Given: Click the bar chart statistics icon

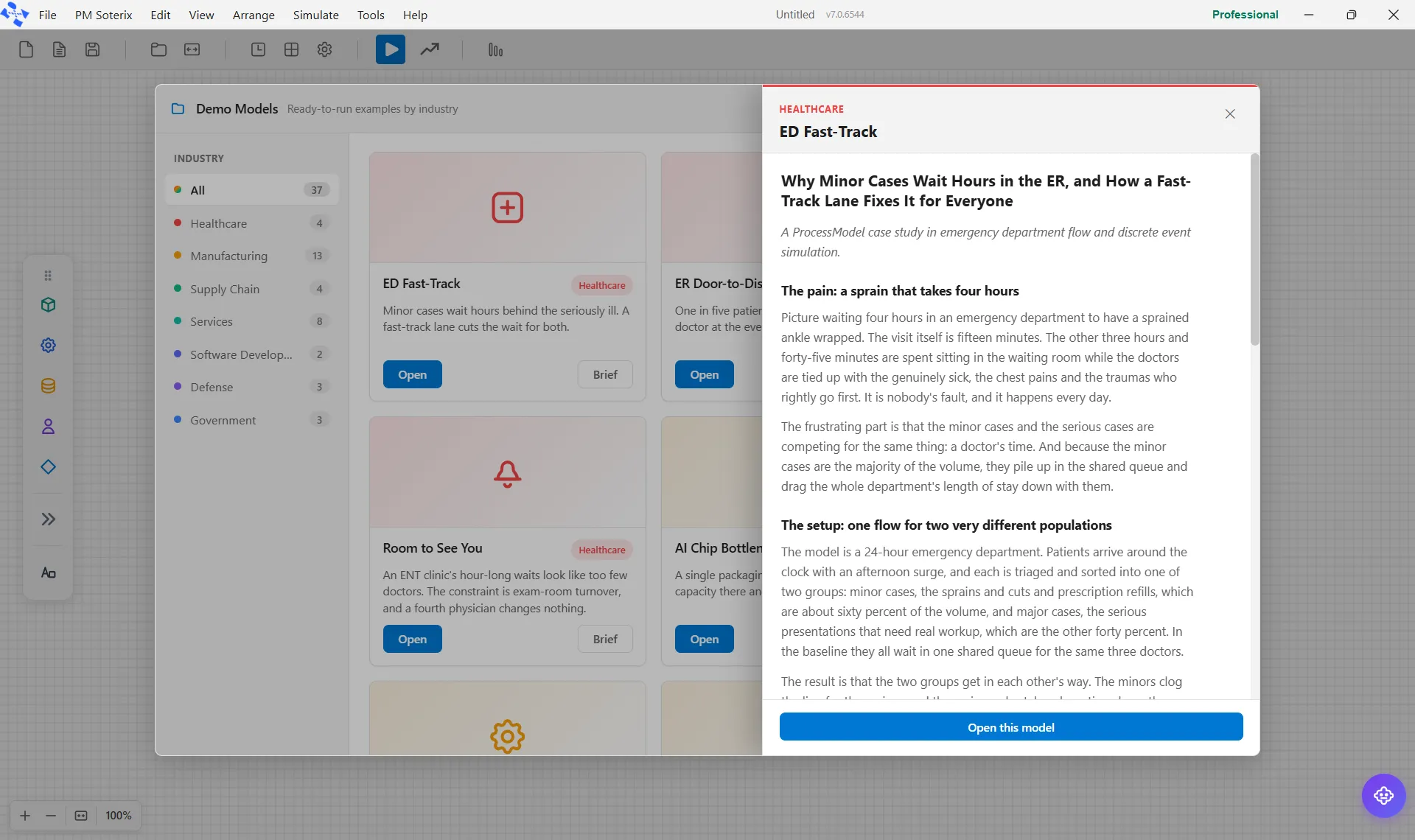Looking at the screenshot, I should [495, 49].
